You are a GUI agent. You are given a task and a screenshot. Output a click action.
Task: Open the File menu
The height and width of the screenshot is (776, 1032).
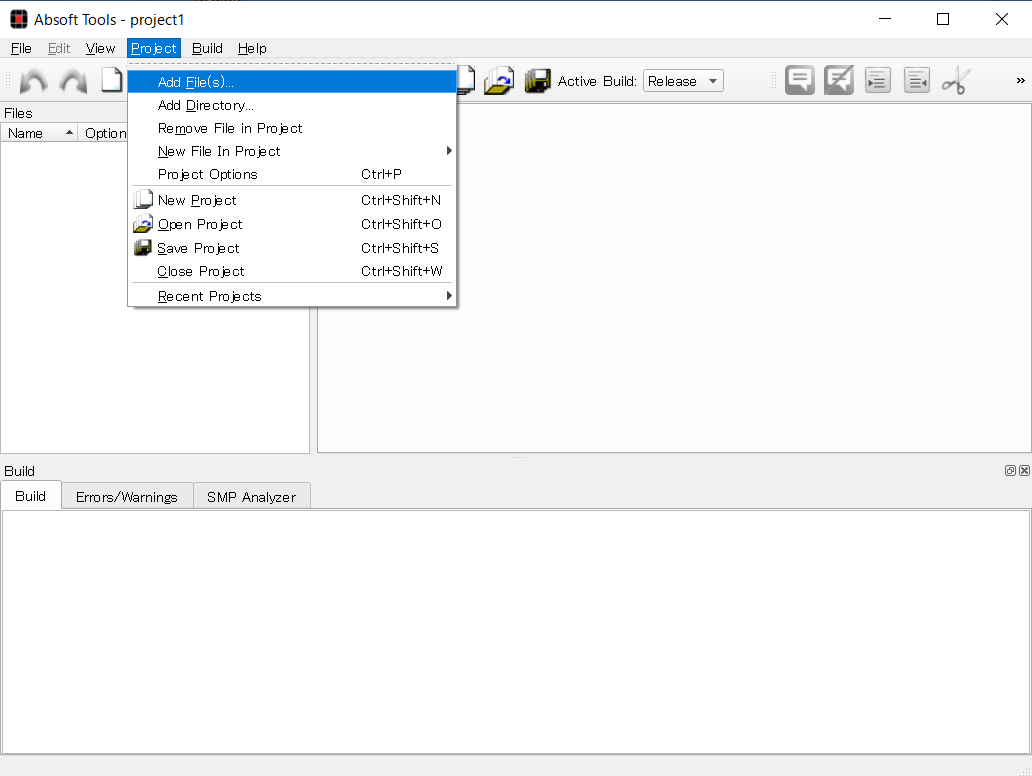[21, 48]
